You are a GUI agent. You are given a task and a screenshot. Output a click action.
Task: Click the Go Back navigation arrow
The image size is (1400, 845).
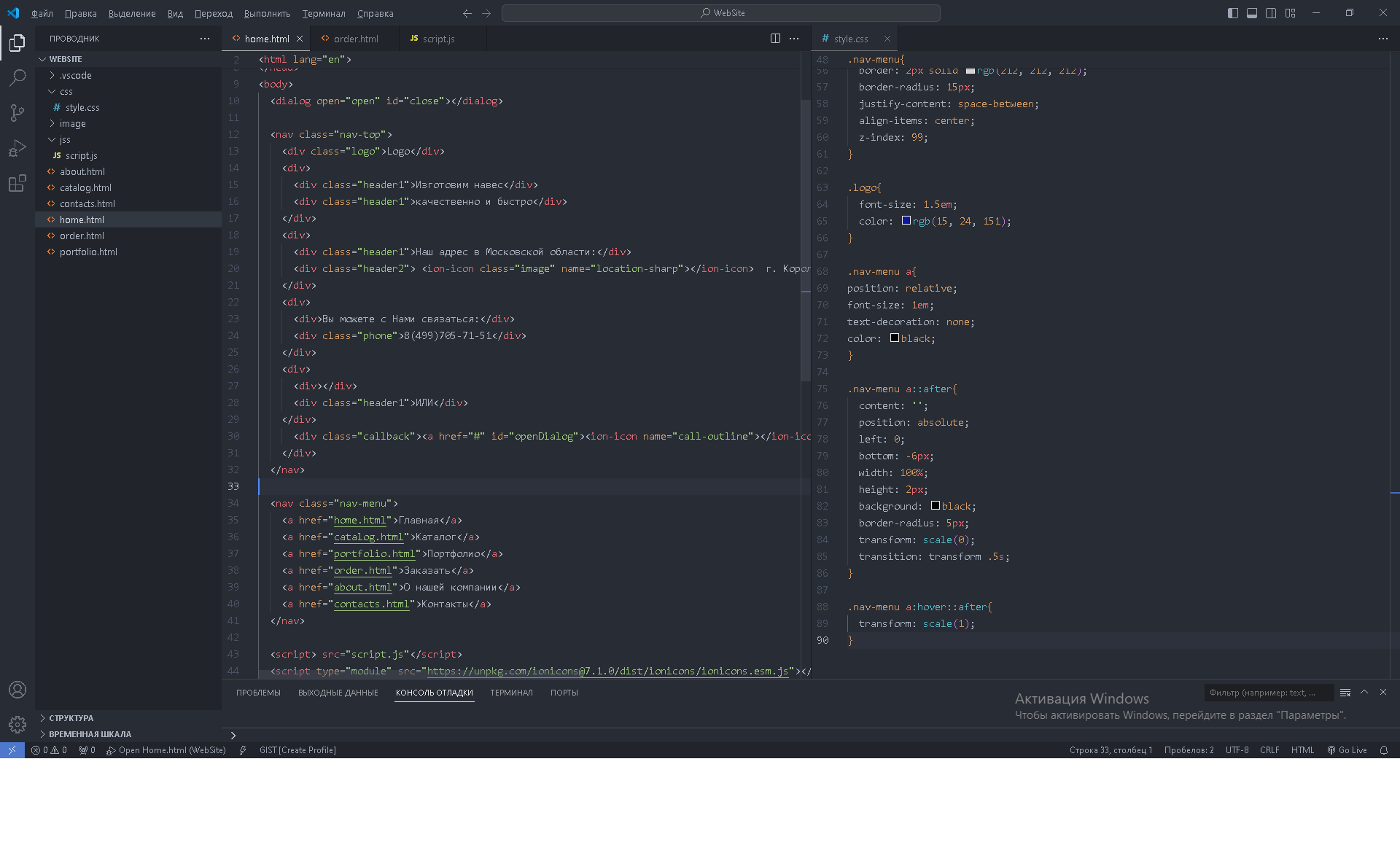[x=467, y=13]
